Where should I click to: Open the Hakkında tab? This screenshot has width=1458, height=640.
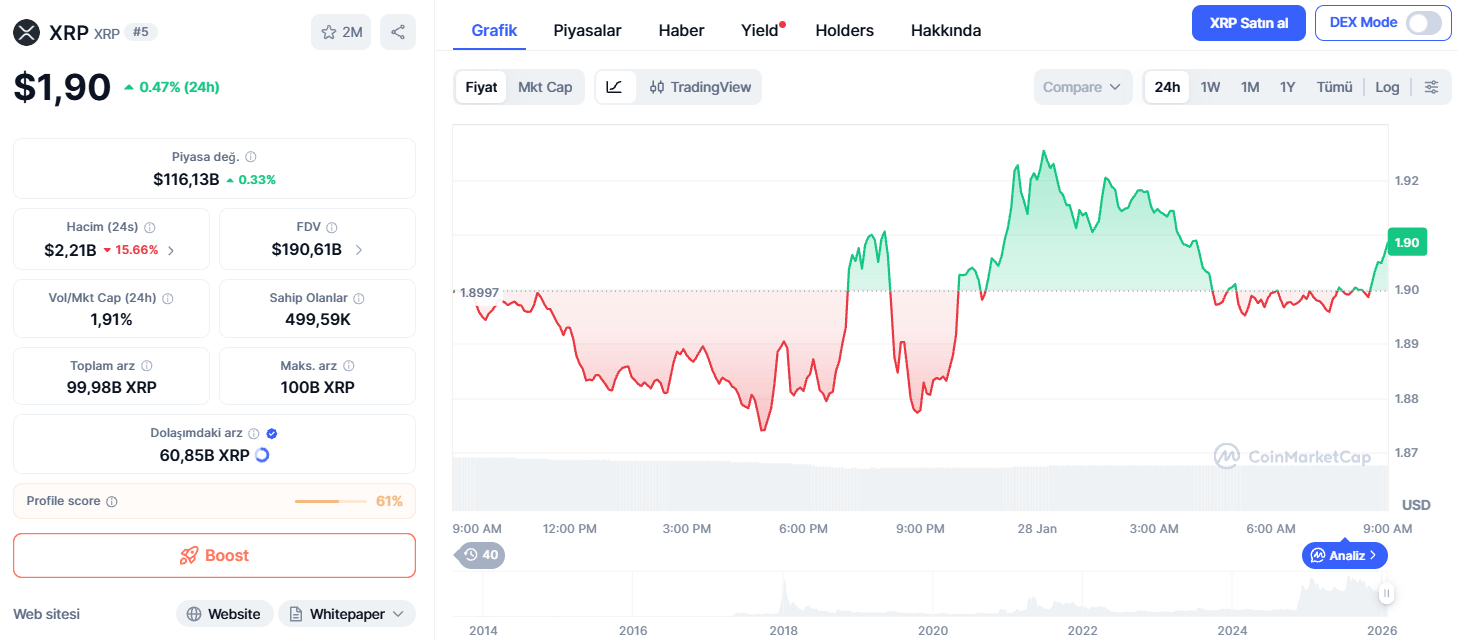point(946,30)
